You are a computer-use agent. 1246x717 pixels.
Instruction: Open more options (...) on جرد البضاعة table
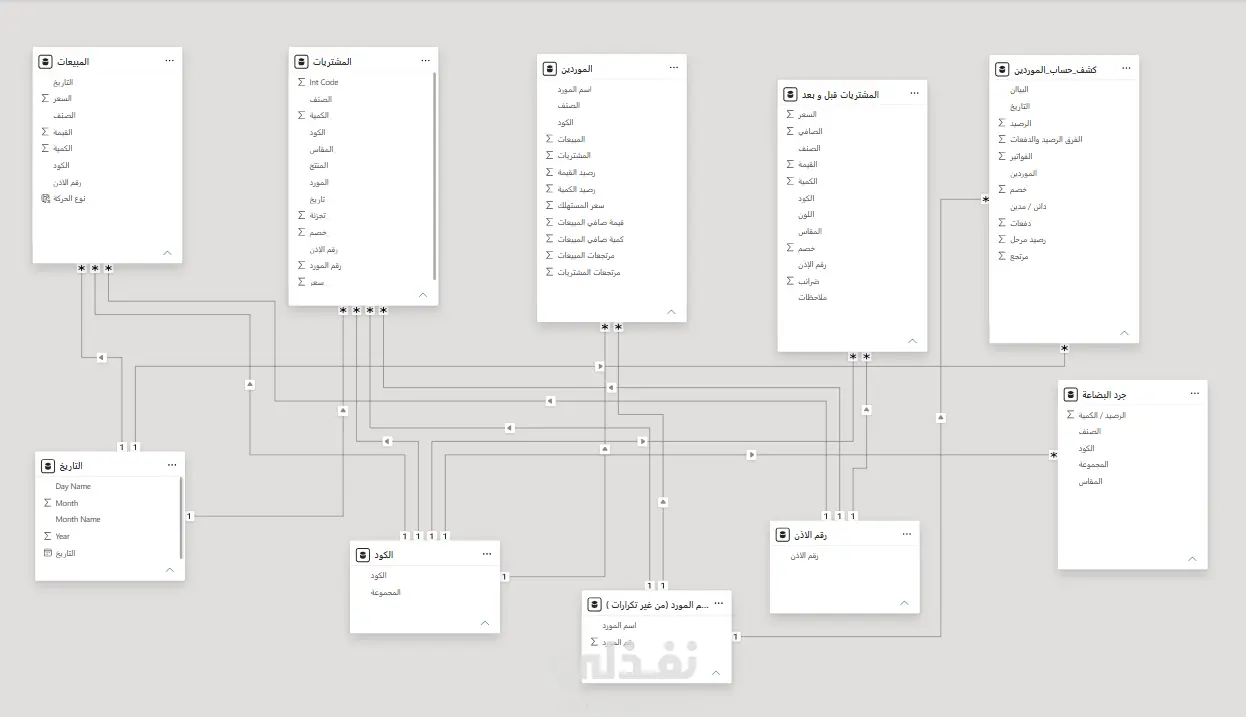click(x=1194, y=394)
